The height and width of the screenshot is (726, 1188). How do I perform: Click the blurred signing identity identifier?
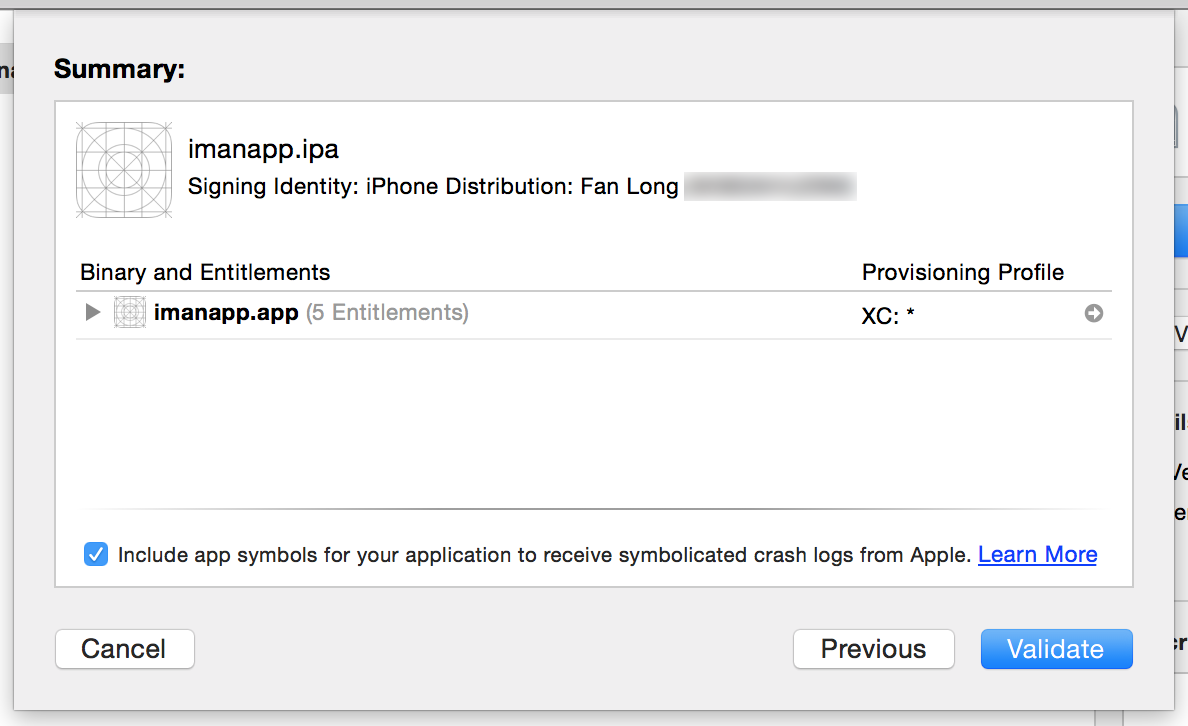tap(770, 187)
